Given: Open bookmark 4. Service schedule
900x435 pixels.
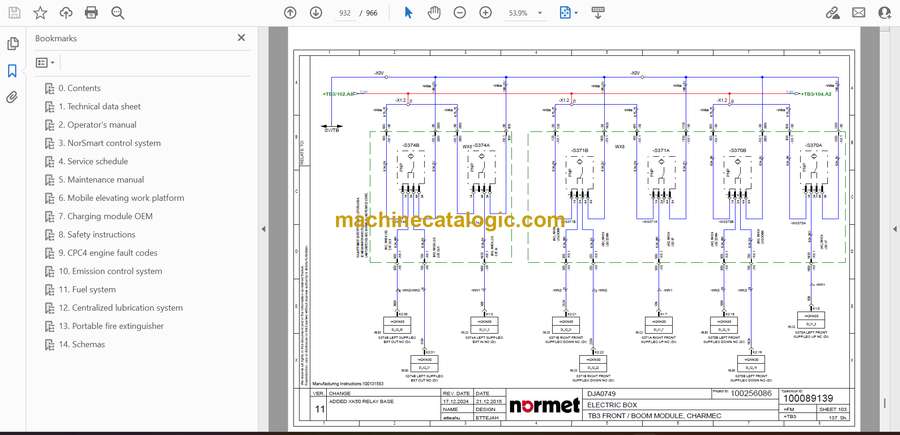Looking at the screenshot, I should coord(93,161).
